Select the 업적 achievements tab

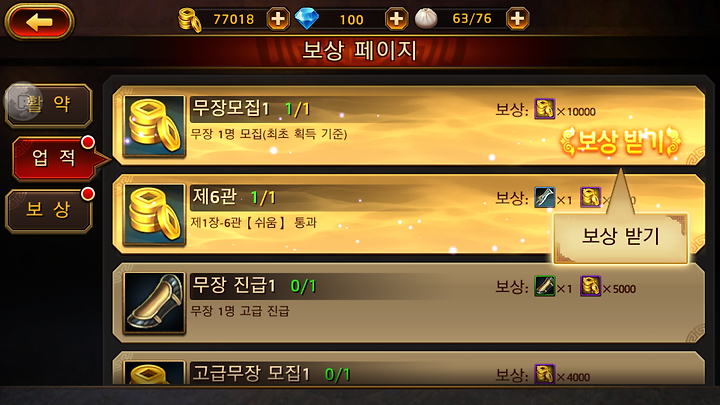coord(55,158)
